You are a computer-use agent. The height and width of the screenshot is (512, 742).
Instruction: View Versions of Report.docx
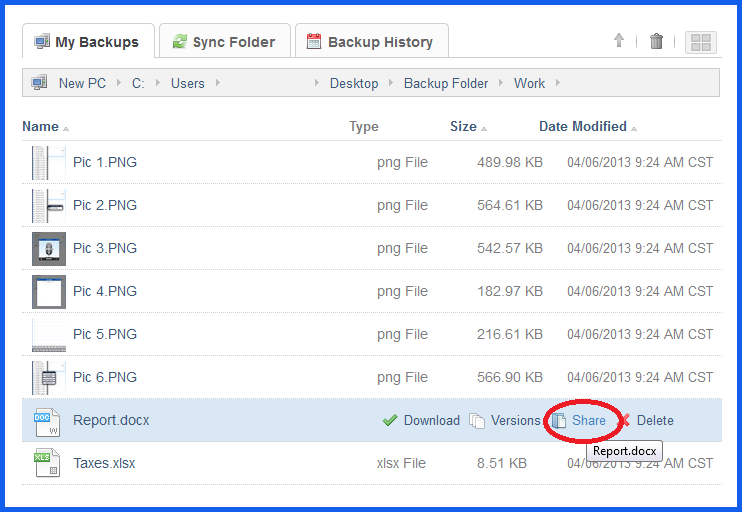[x=505, y=421]
